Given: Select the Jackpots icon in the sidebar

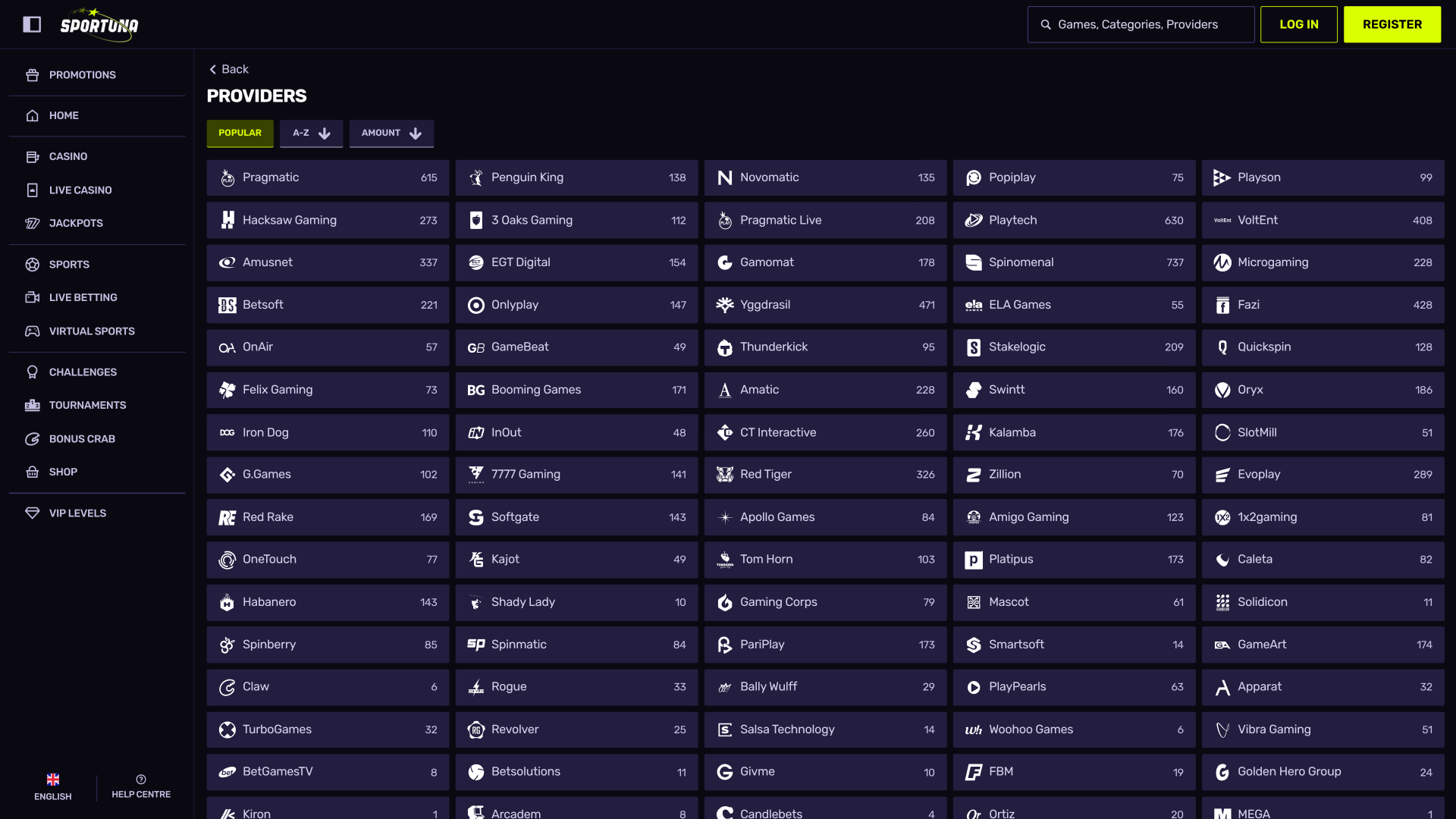Looking at the screenshot, I should coord(33,223).
